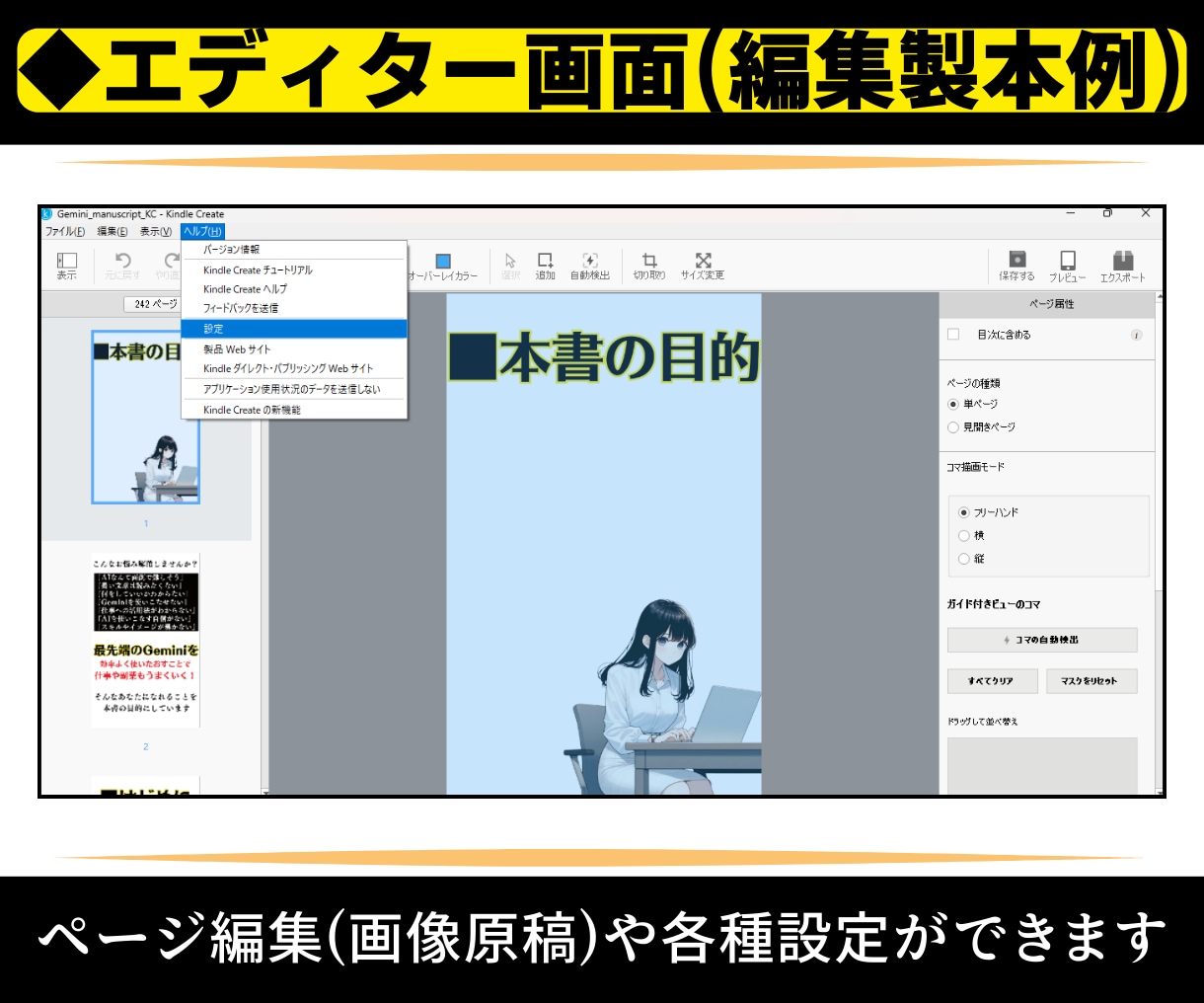Click アプリケーション使用状況のデータを送信しない
This screenshot has height=1003, width=1204.
coord(294,389)
